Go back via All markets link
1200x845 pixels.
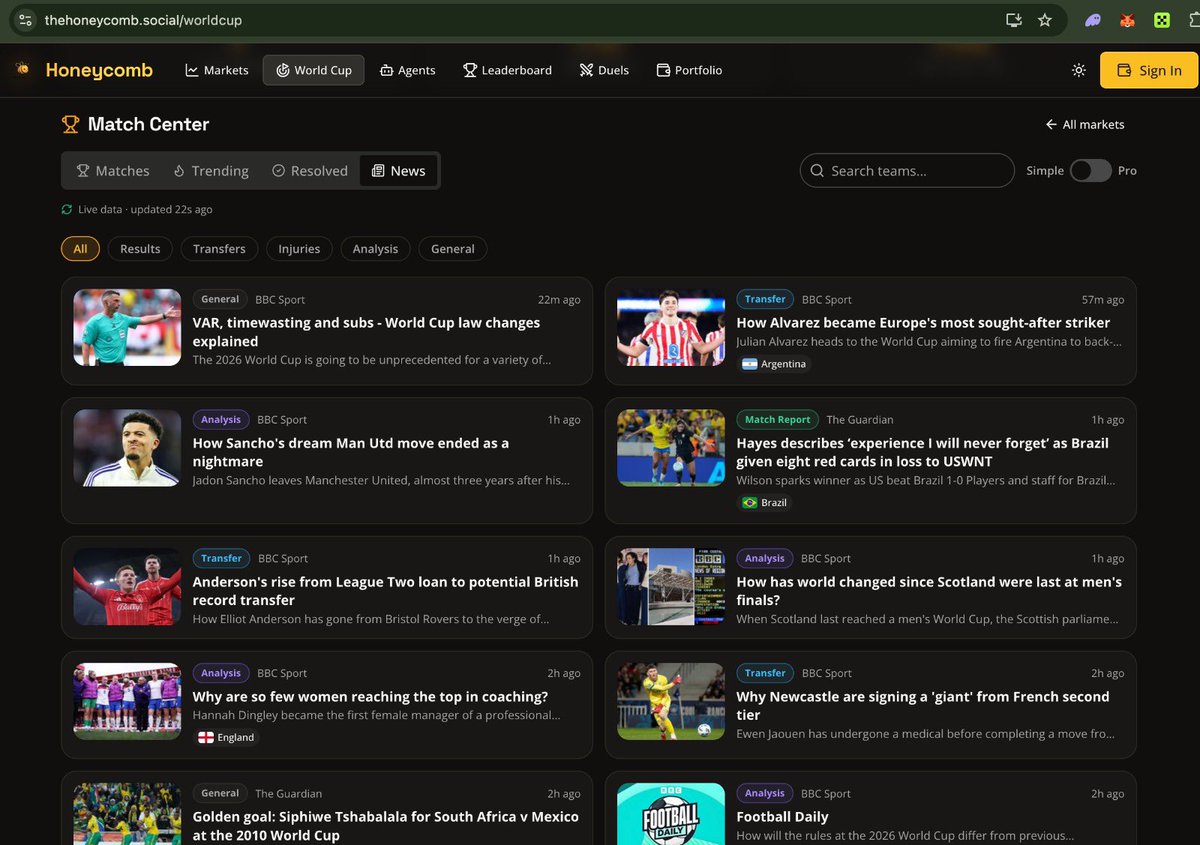tap(1085, 124)
